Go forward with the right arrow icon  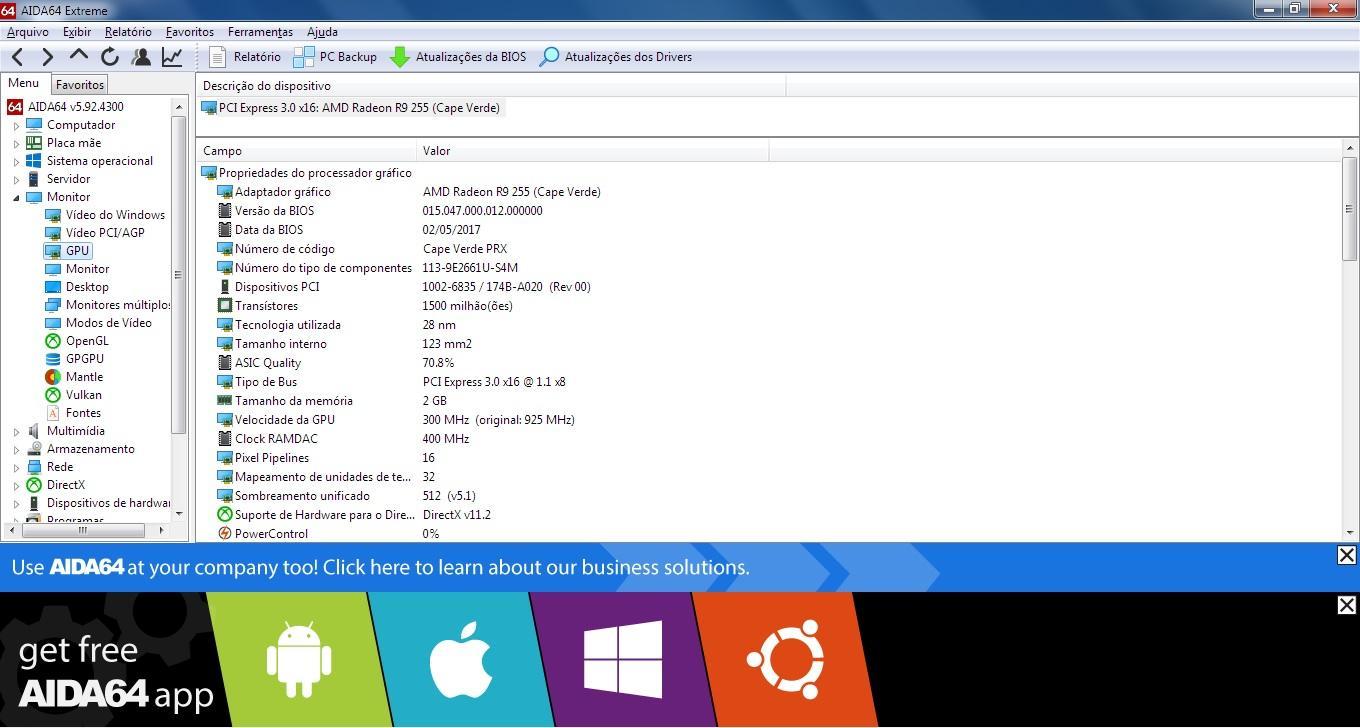(47, 57)
